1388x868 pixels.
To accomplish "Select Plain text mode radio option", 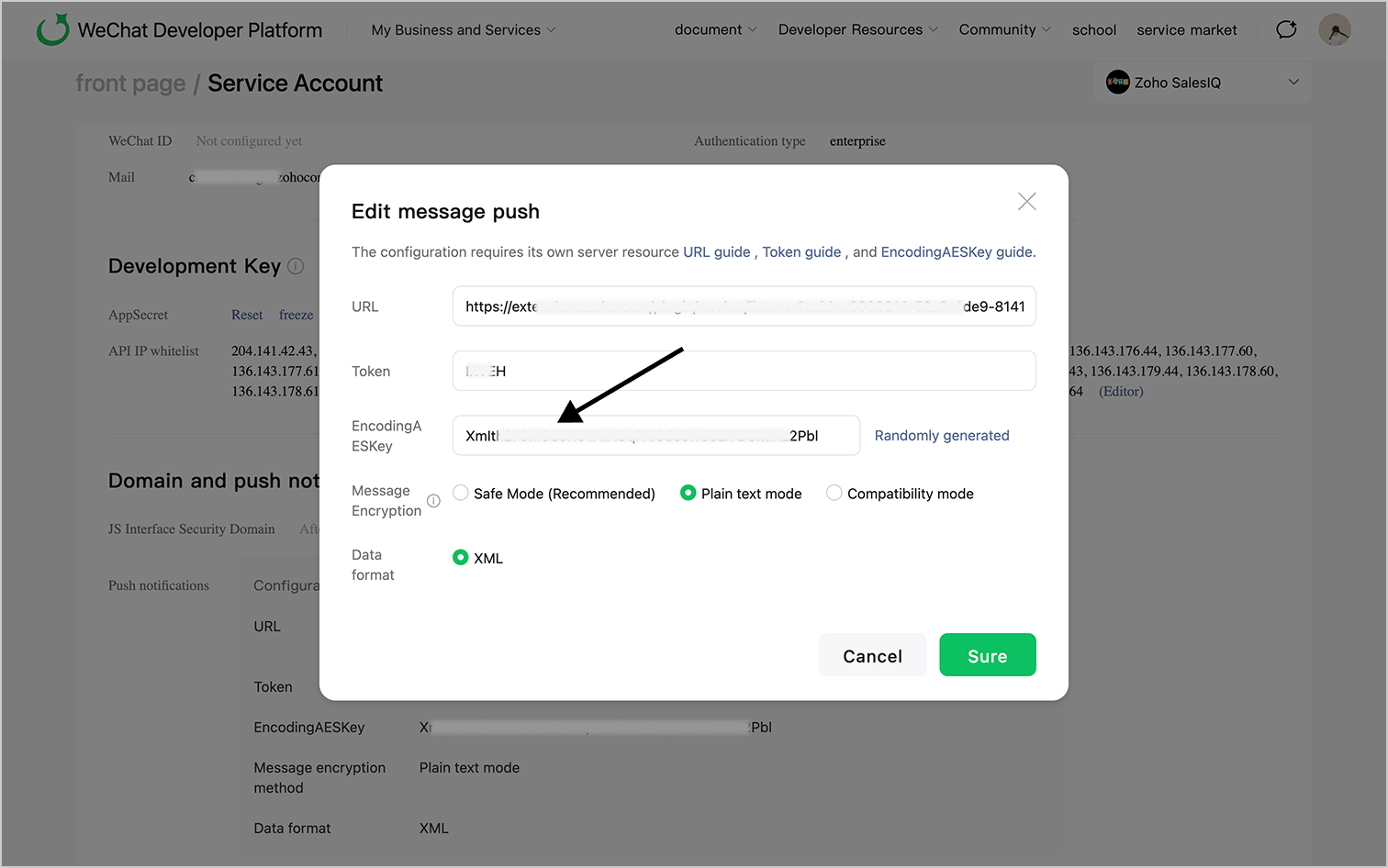I will [688, 494].
